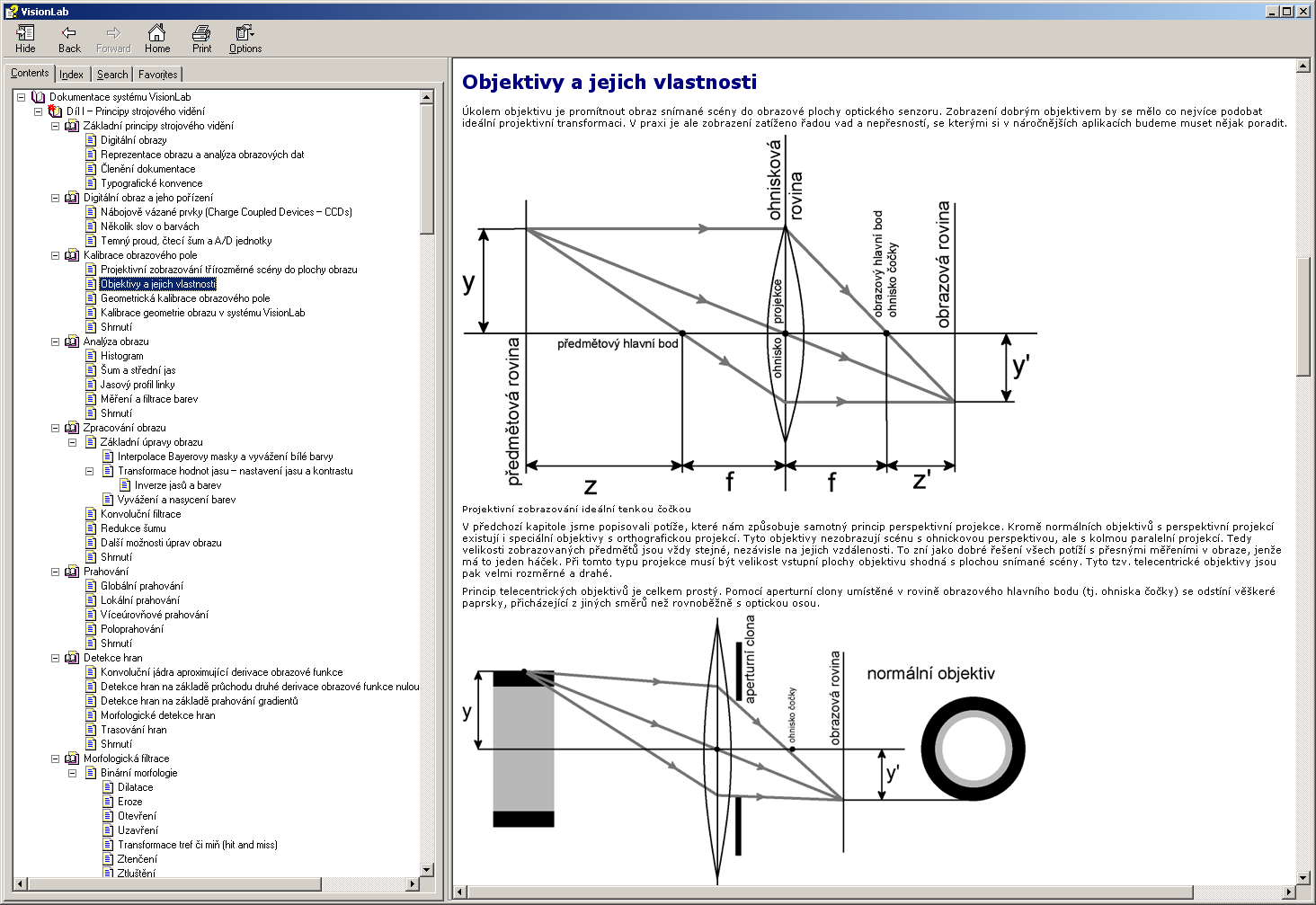Click the book icon beside Prahování

pos(72,572)
